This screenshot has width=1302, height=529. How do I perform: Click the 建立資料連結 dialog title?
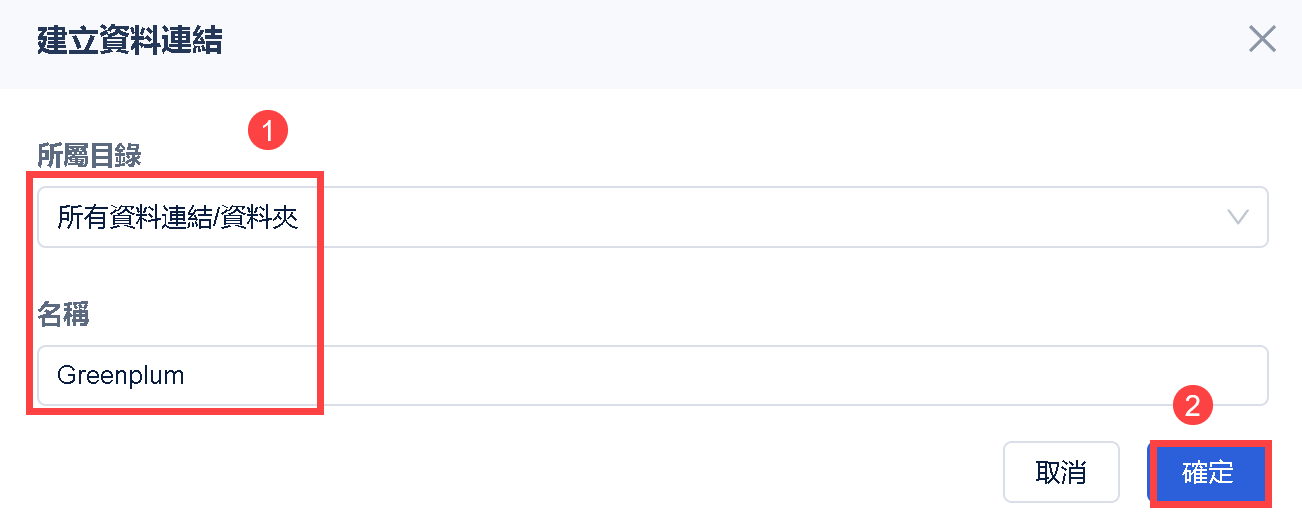pyautogui.click(x=130, y=41)
